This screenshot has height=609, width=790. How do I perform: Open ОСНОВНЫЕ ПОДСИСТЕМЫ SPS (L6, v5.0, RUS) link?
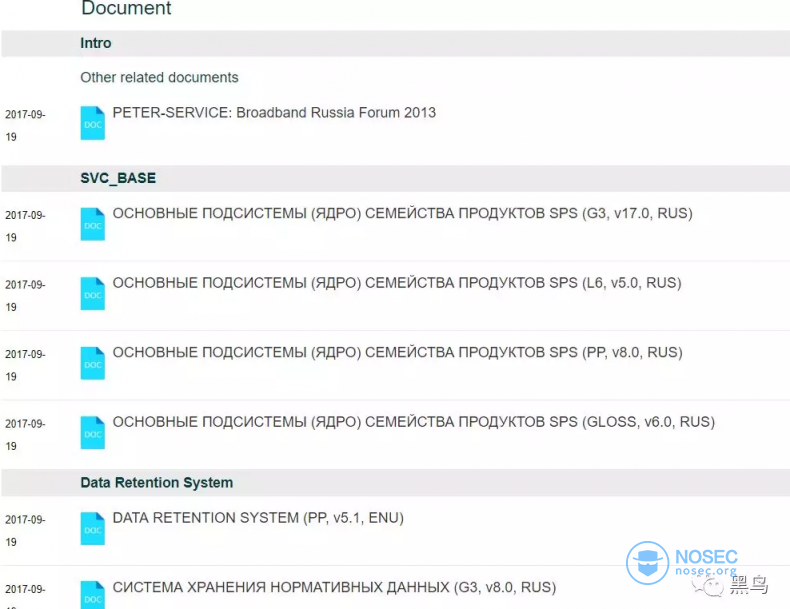(x=397, y=283)
